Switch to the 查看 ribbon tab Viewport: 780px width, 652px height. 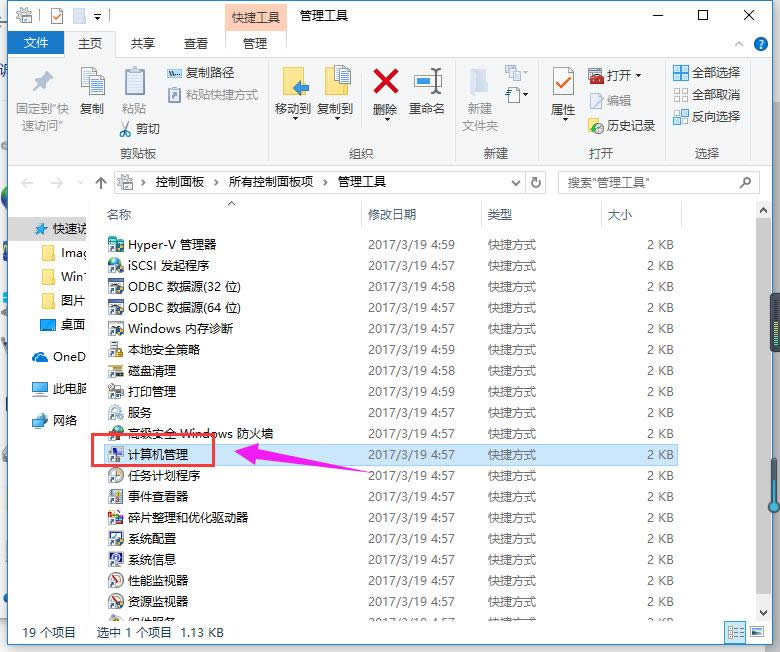[196, 43]
